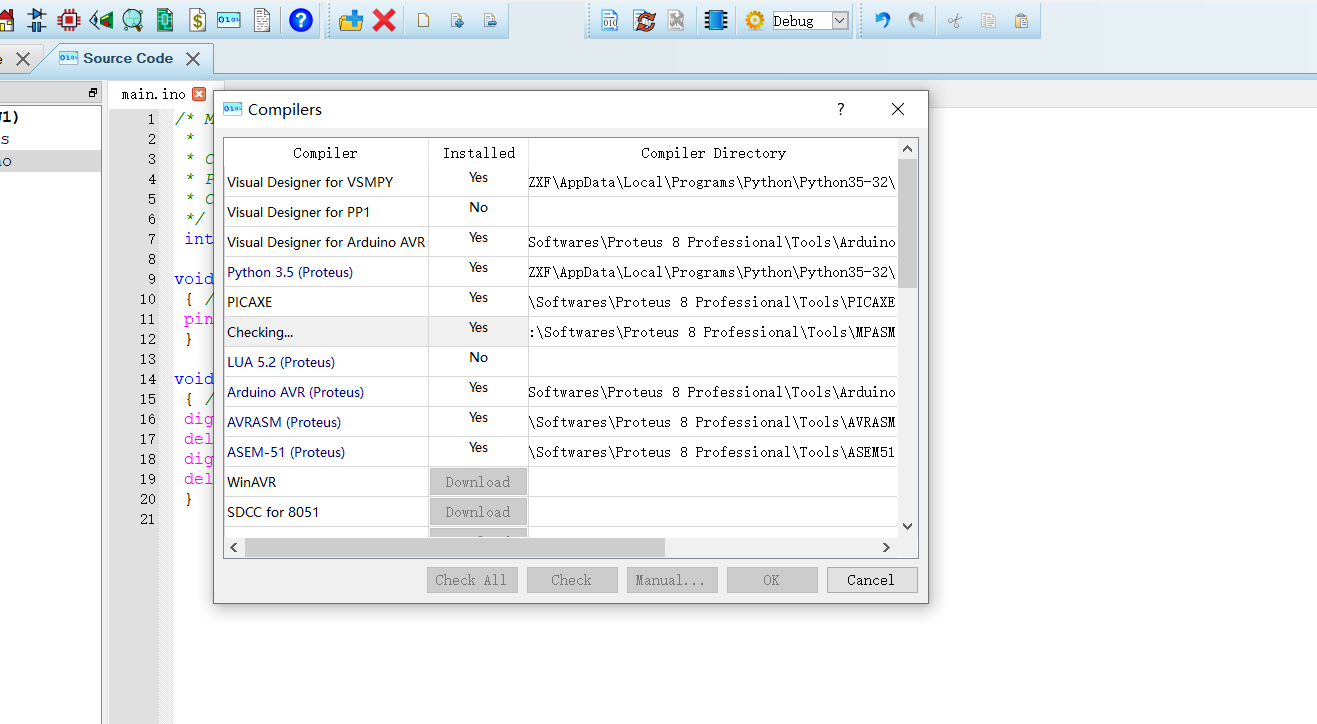Screen dimensions: 1317x724
Task: Open the PCB Layout (chip icon)
Action: coord(68,19)
